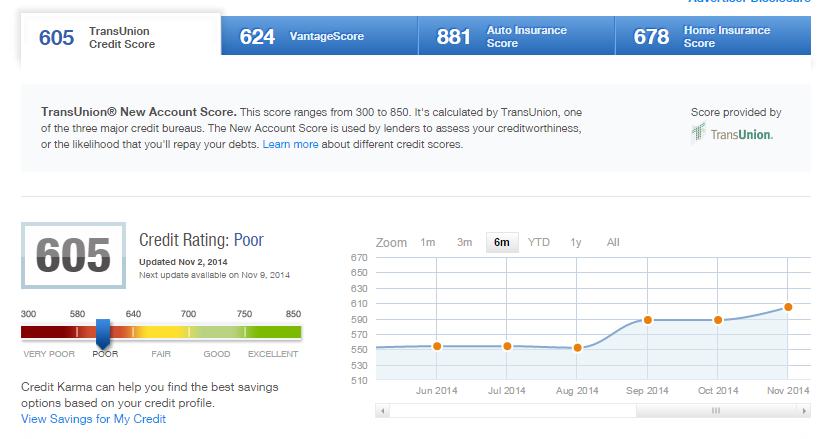The width and height of the screenshot is (824, 439).
Task: Click the Jun 2014 data point
Action: coord(437,346)
